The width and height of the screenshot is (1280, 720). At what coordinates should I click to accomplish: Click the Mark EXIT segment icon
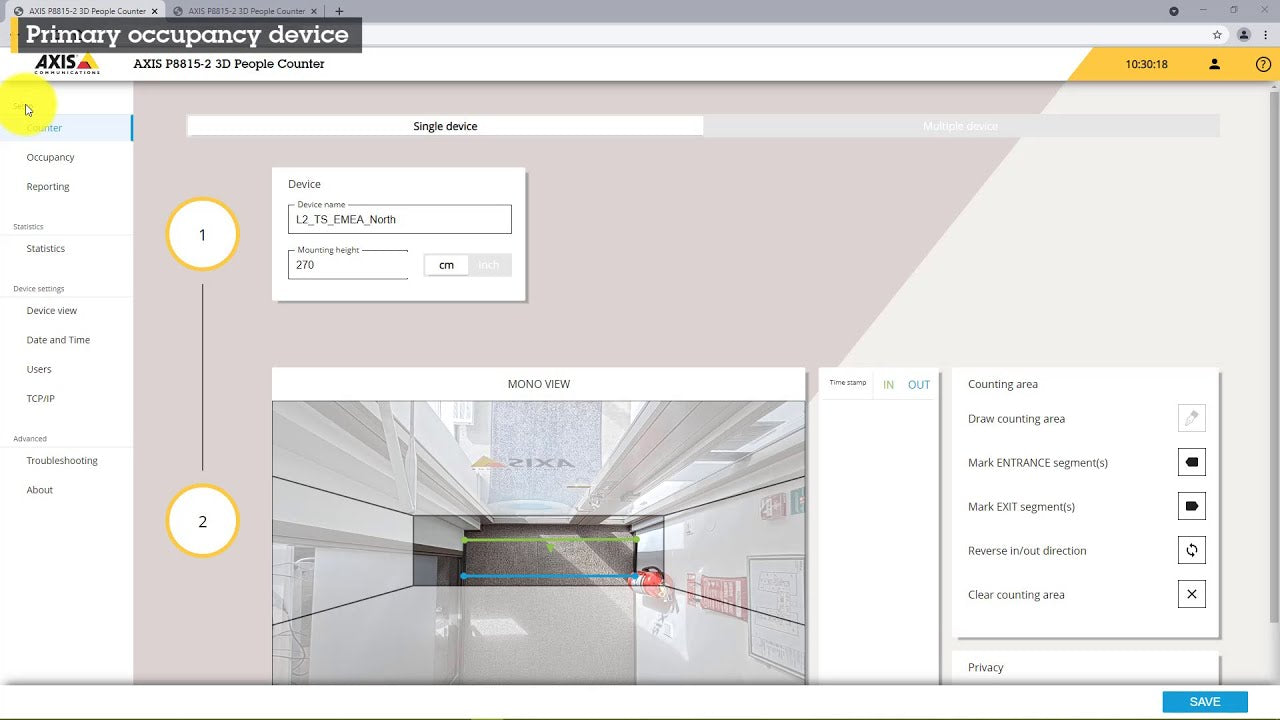tap(1191, 507)
